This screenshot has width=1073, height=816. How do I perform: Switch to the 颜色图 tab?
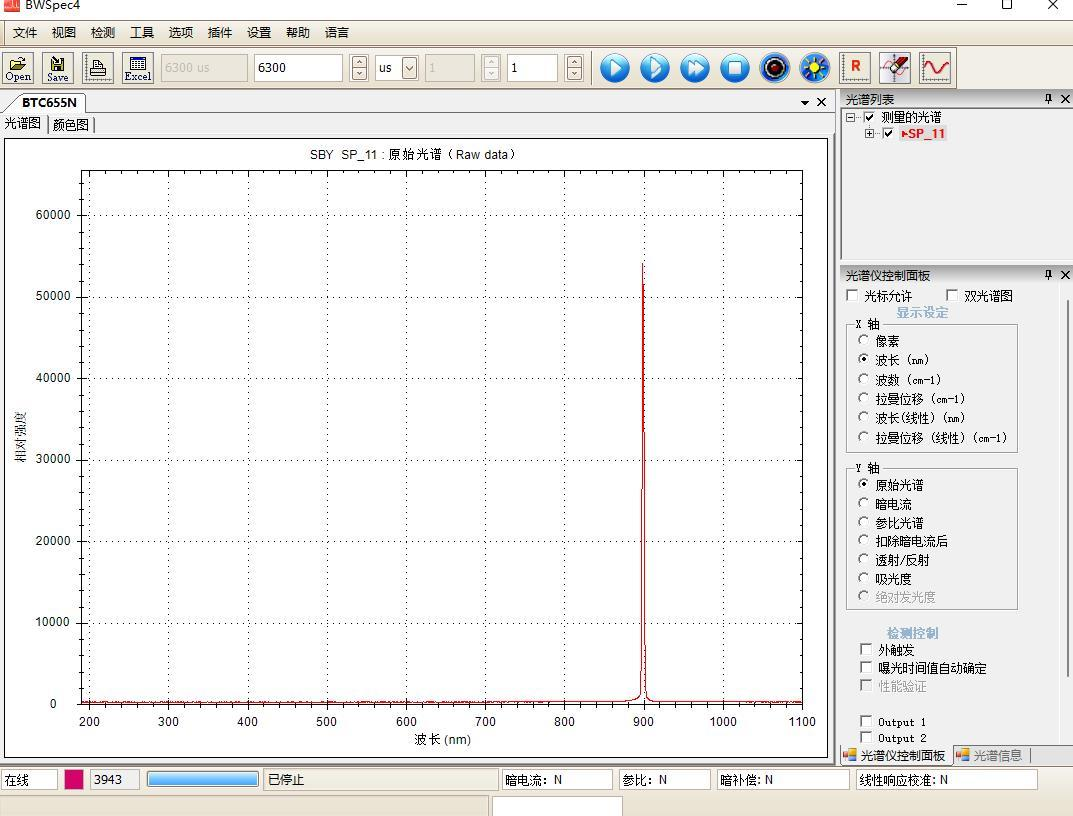tap(70, 125)
